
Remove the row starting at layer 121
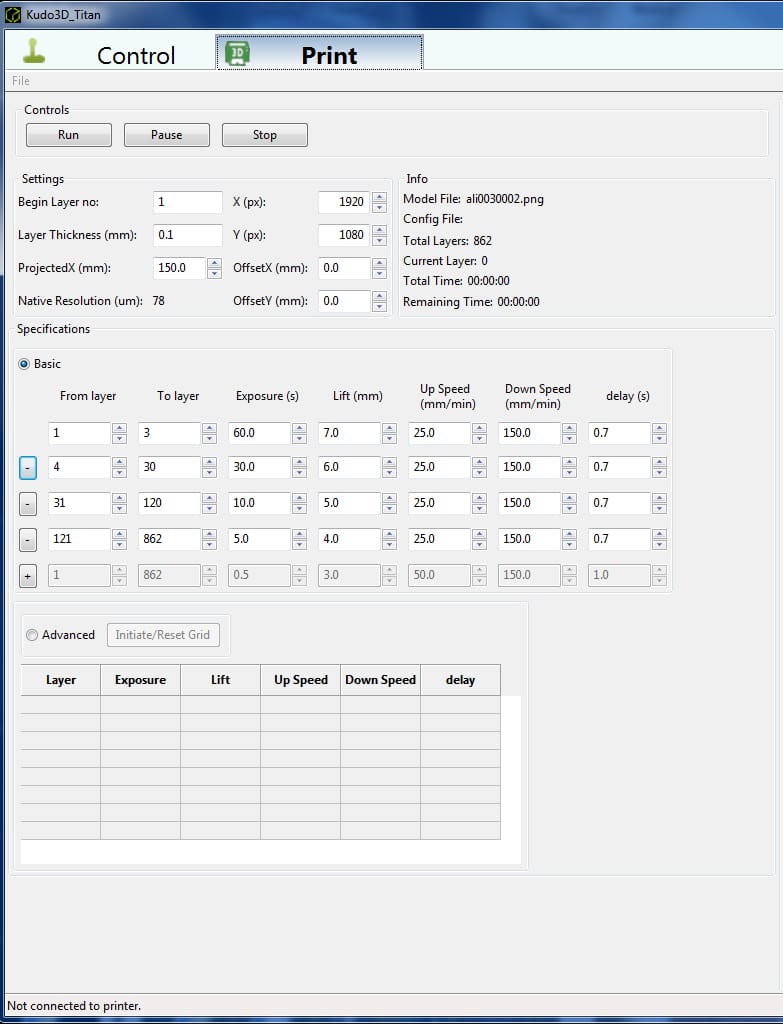point(28,539)
